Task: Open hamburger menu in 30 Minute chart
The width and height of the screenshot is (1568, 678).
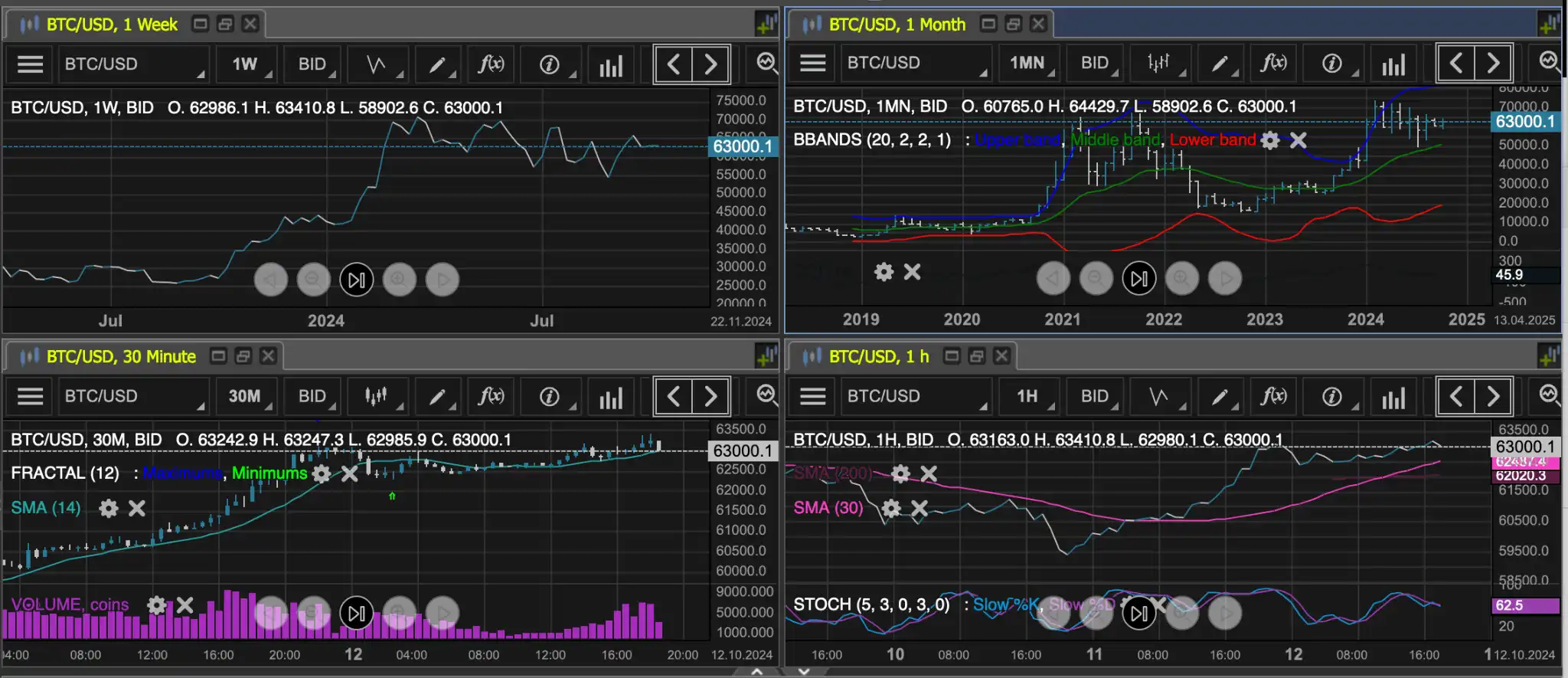Action: click(30, 396)
